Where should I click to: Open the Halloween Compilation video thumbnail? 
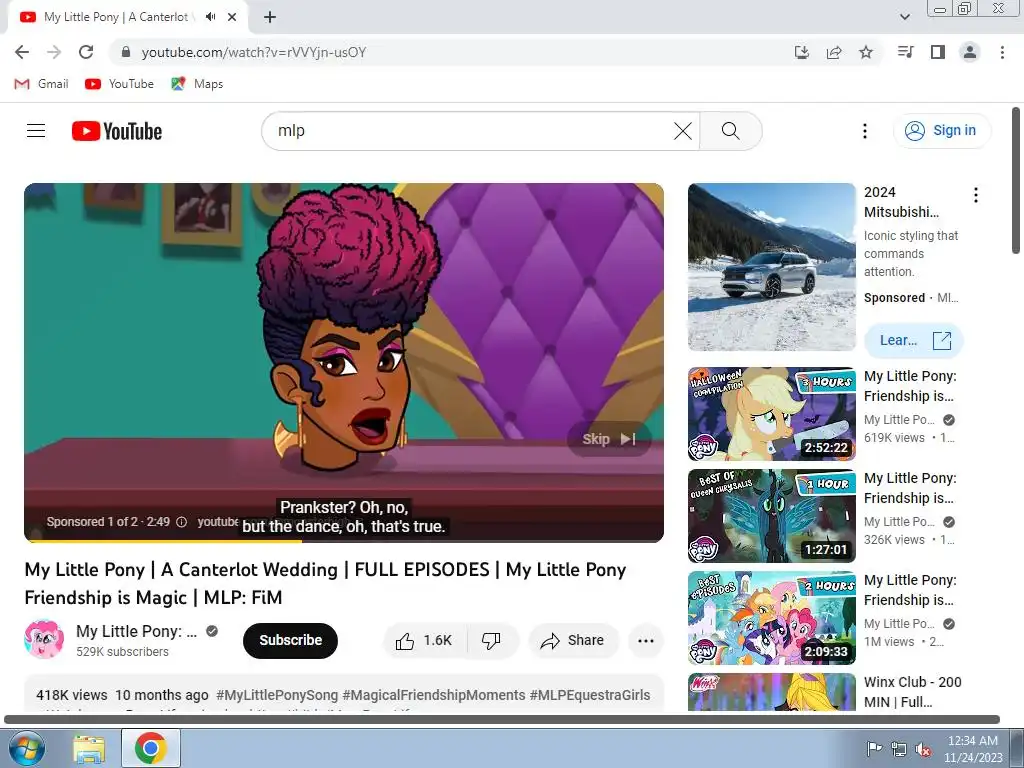point(771,414)
